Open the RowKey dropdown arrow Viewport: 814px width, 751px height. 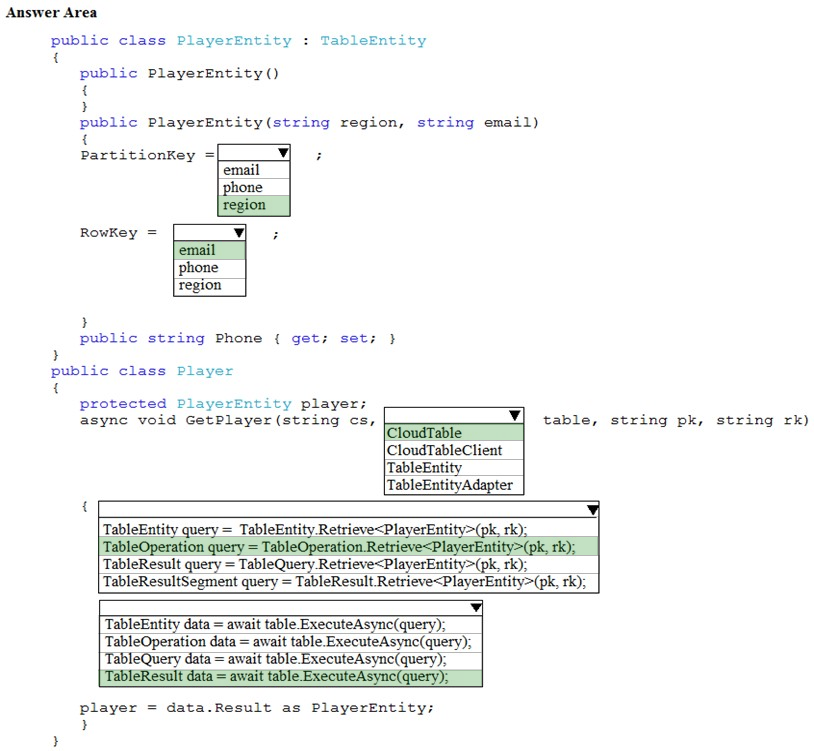[239, 233]
